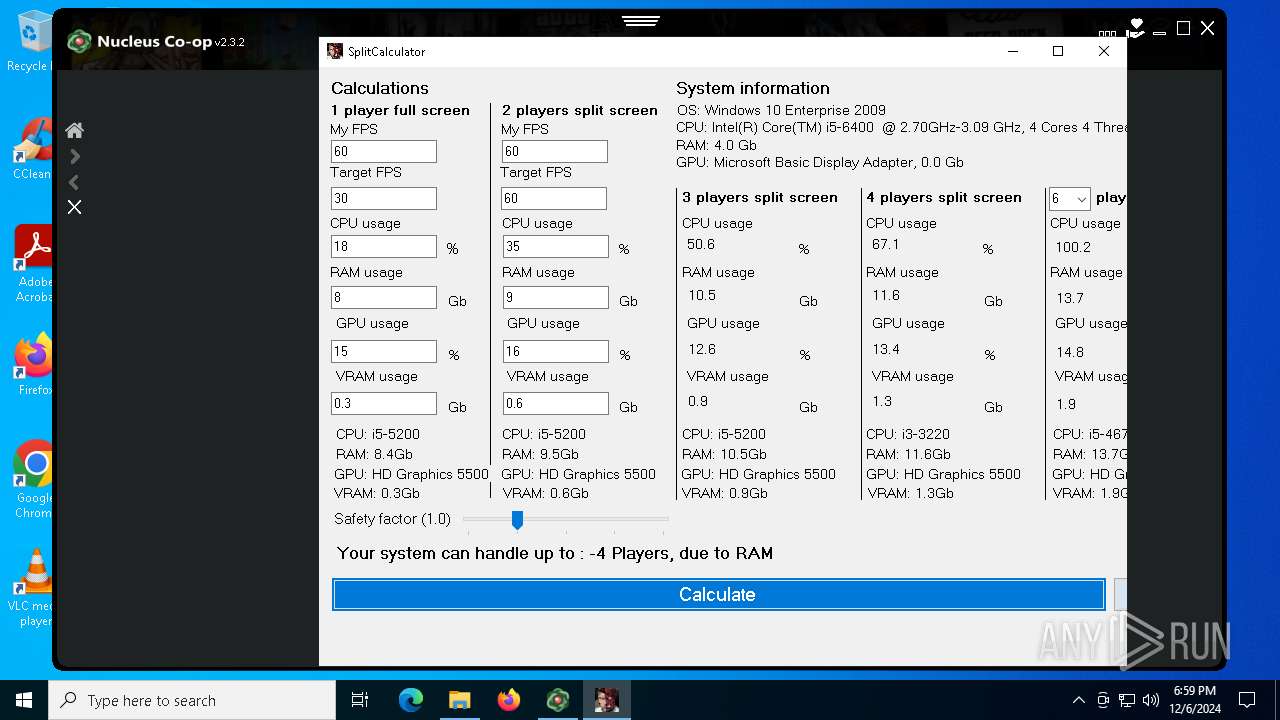
Task: Open the Windows Start menu
Action: coord(24,700)
